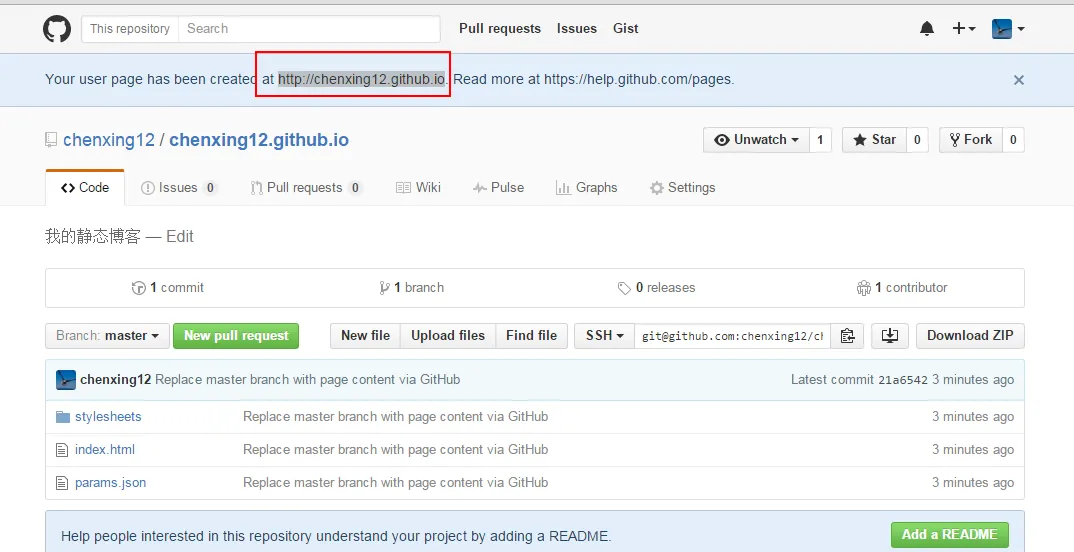The image size is (1074, 552).
Task: Open the create new plus menu
Action: coord(963,29)
